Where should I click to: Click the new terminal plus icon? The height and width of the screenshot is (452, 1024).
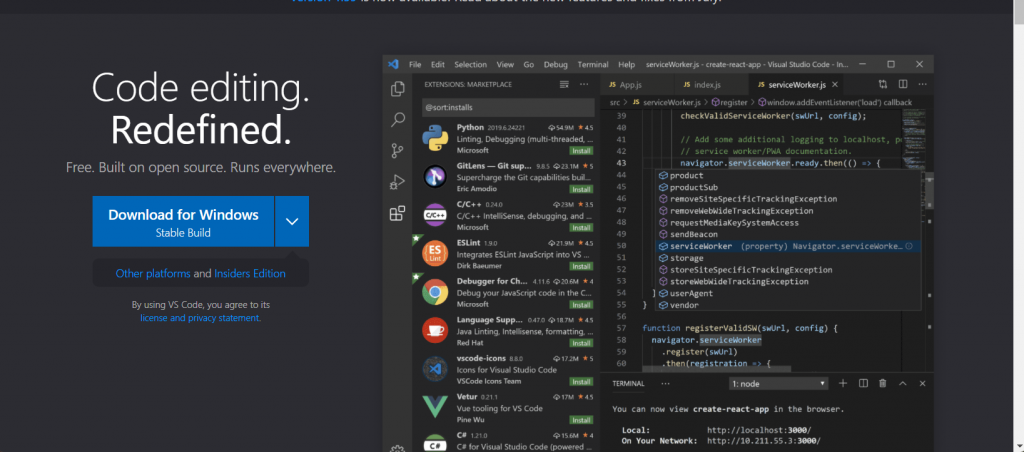click(x=842, y=383)
